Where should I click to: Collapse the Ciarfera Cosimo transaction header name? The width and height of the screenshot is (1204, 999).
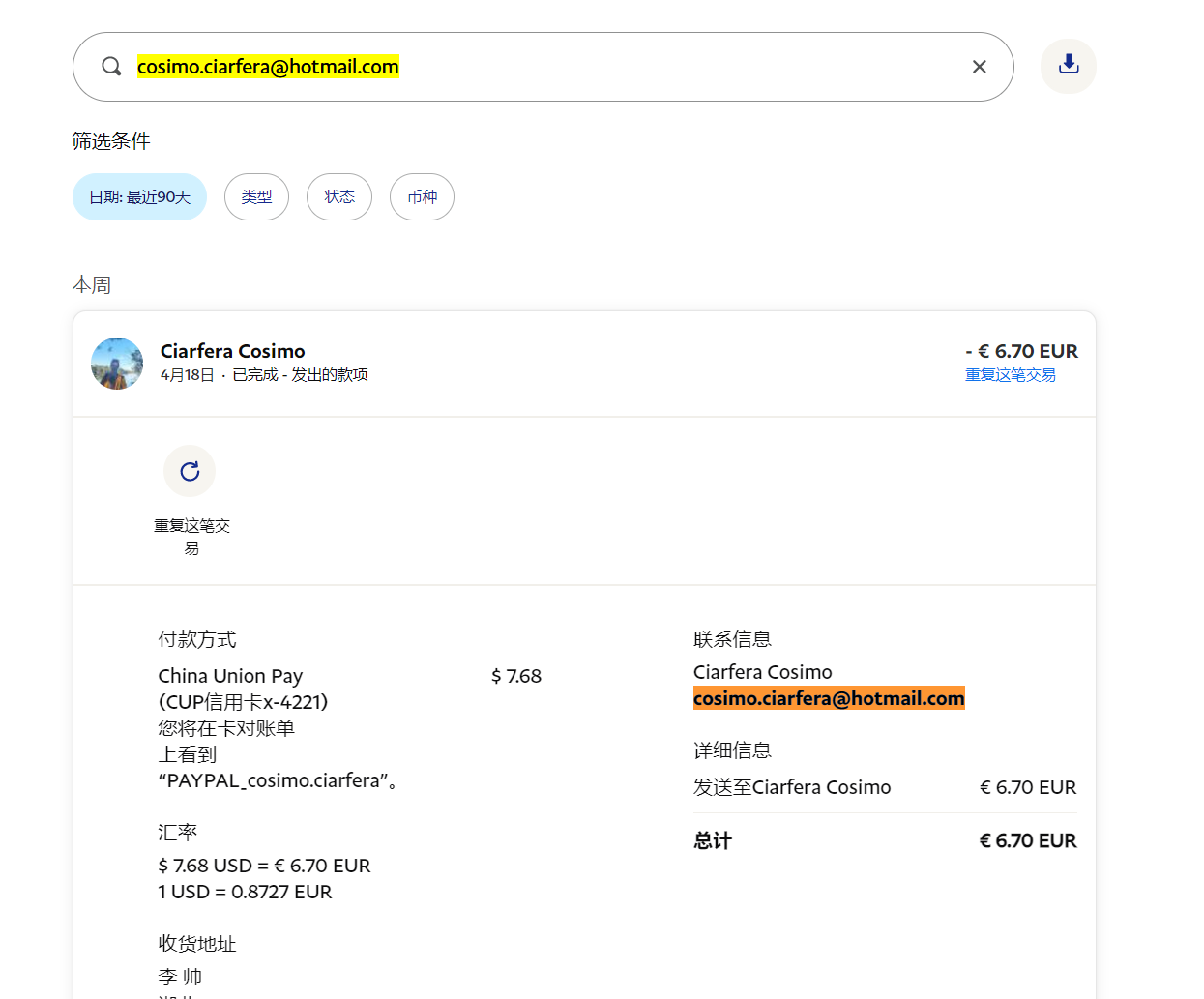click(x=232, y=351)
